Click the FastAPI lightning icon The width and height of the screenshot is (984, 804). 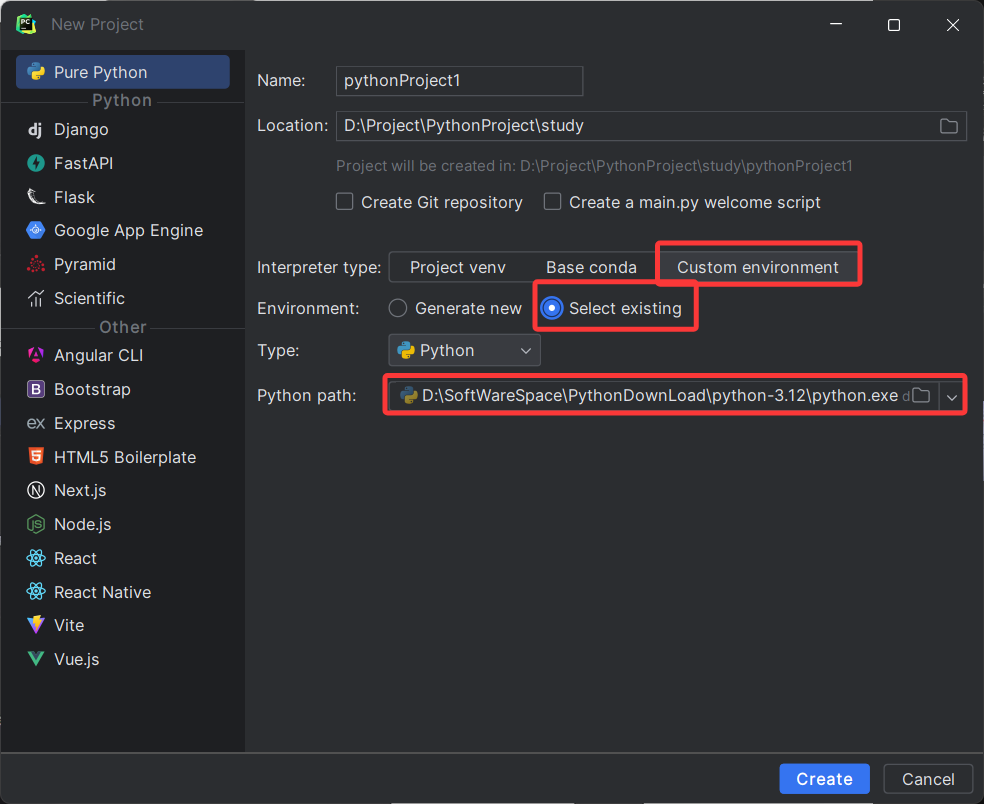(36, 163)
